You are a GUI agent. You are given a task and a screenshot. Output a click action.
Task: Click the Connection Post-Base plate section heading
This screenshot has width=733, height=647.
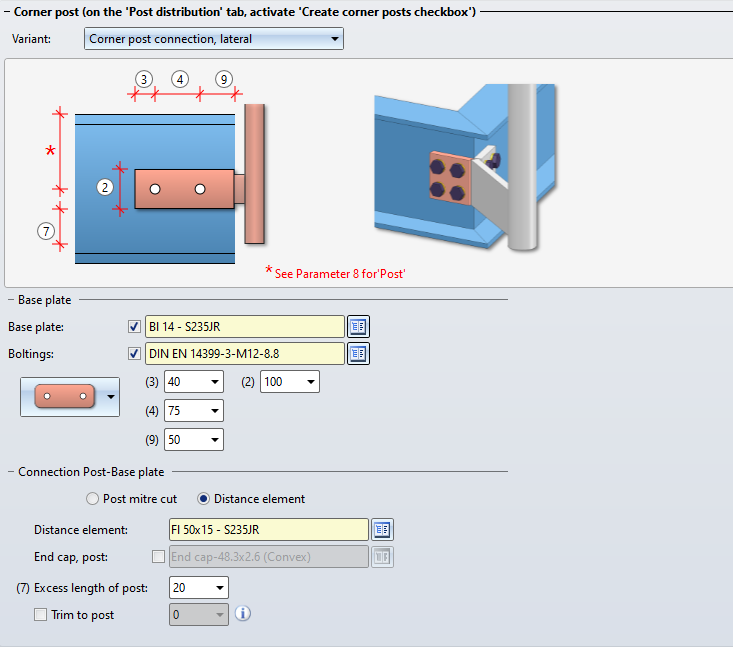91,472
